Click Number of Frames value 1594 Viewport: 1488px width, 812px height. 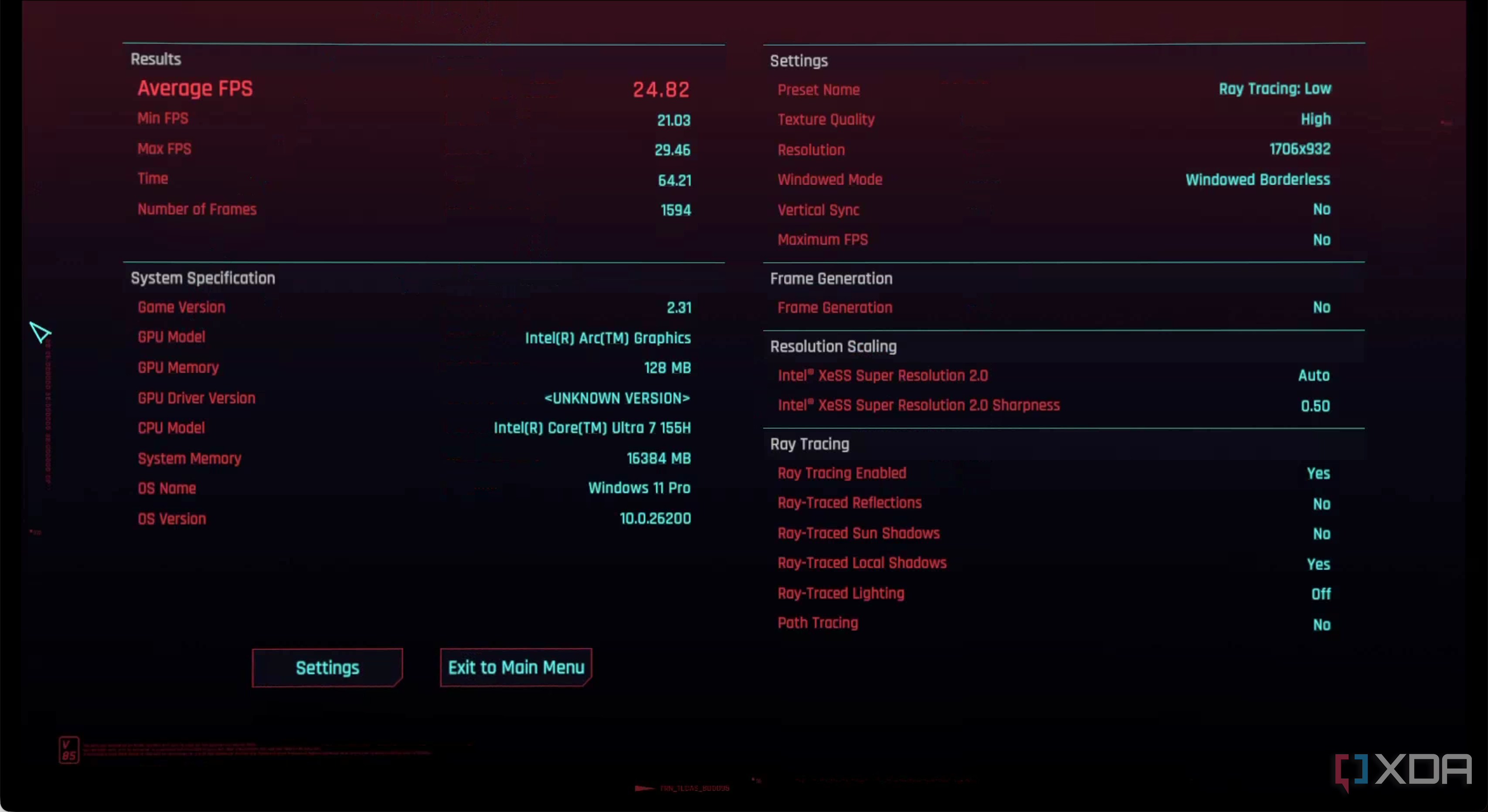pos(675,210)
